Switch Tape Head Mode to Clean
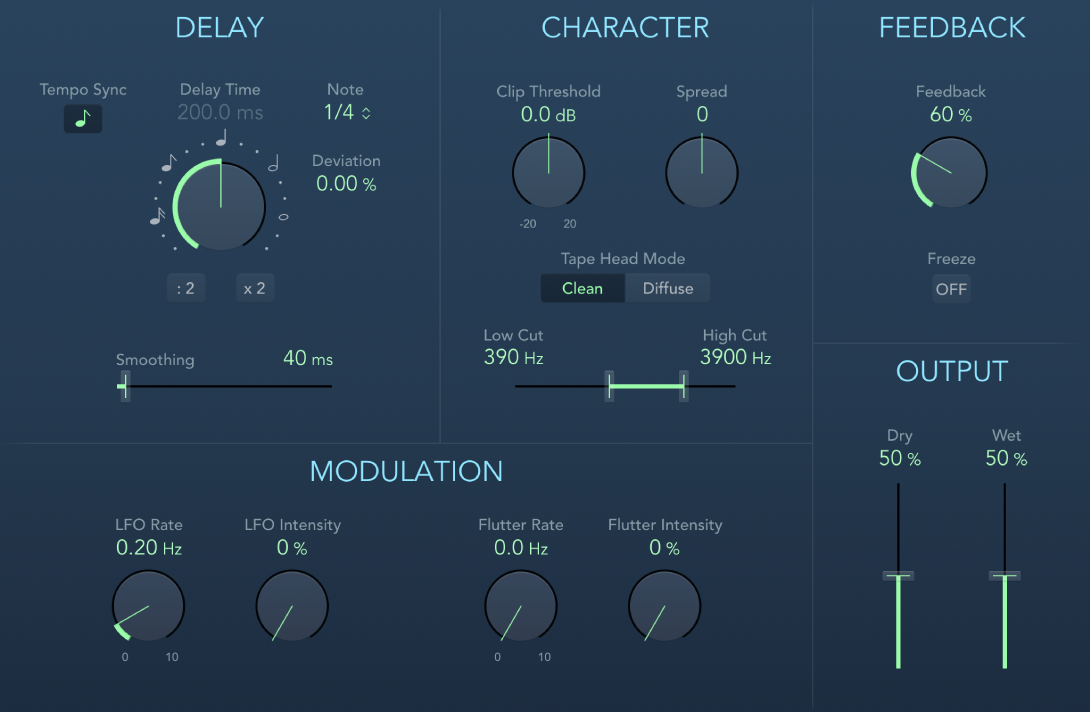The height and width of the screenshot is (713, 1091). point(582,288)
